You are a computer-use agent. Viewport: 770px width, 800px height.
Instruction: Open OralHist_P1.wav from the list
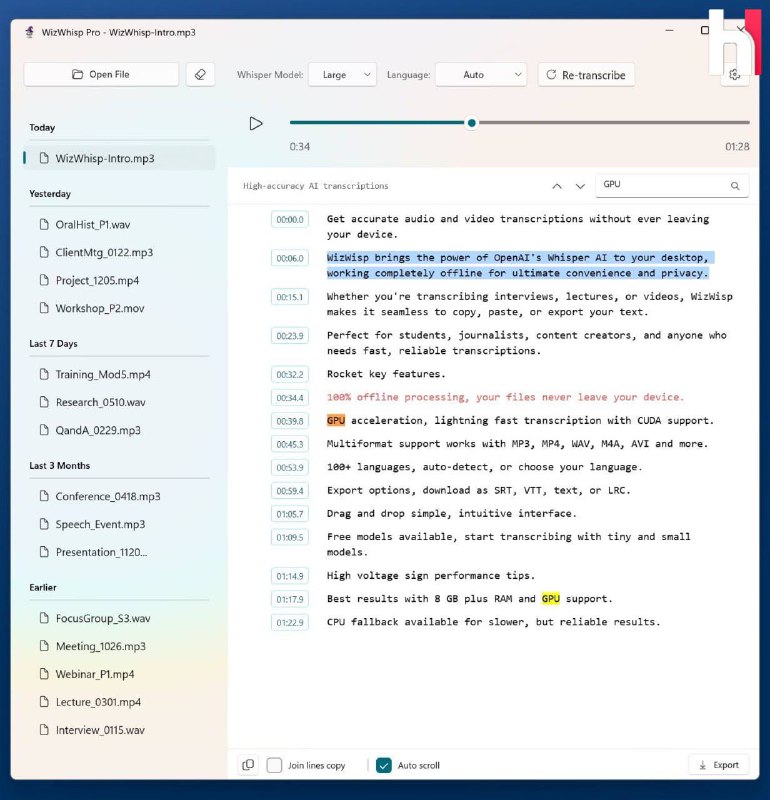(119, 224)
